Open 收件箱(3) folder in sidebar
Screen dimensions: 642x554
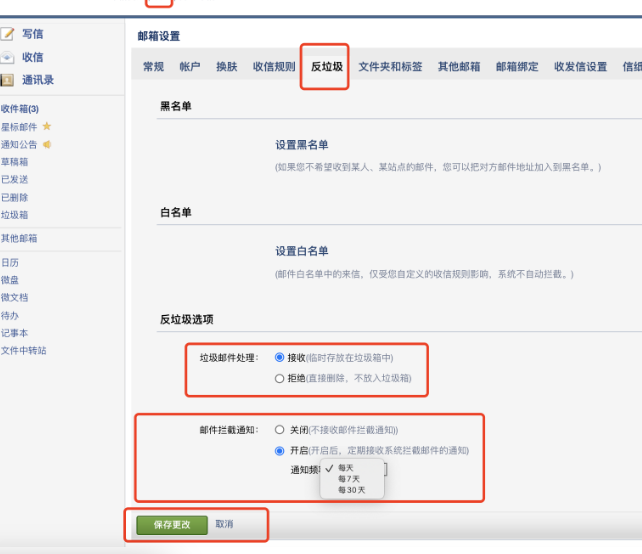[x=20, y=109]
